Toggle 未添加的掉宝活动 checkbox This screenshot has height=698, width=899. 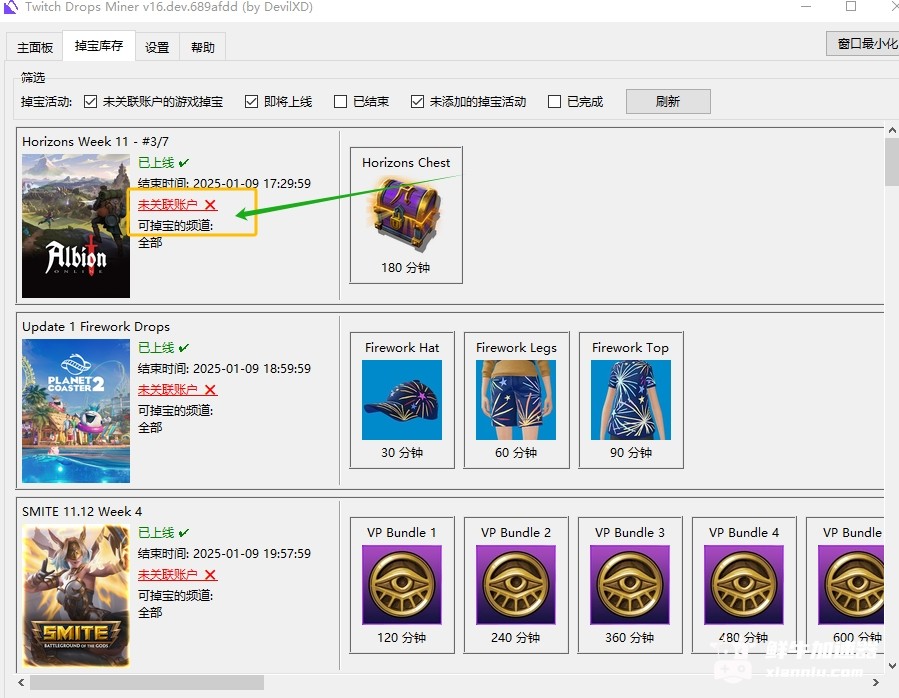(417, 102)
